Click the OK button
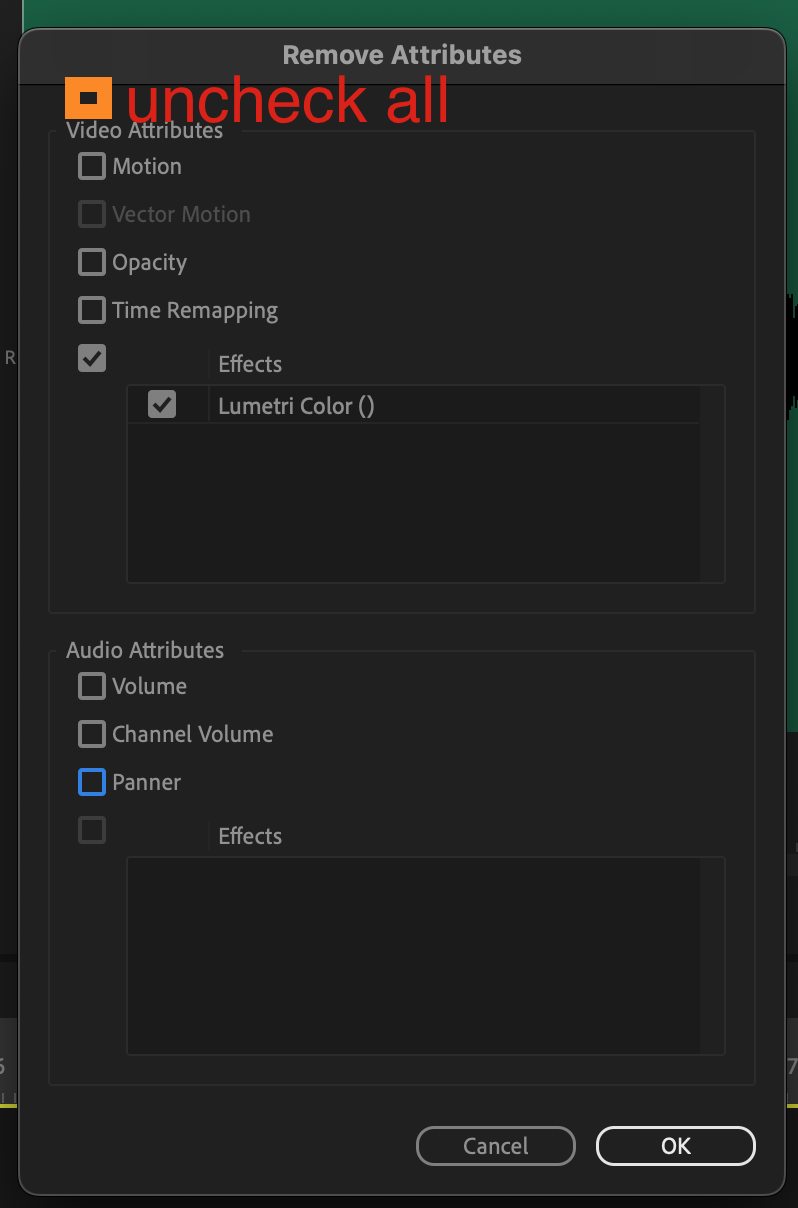798x1208 pixels. [x=675, y=1146]
